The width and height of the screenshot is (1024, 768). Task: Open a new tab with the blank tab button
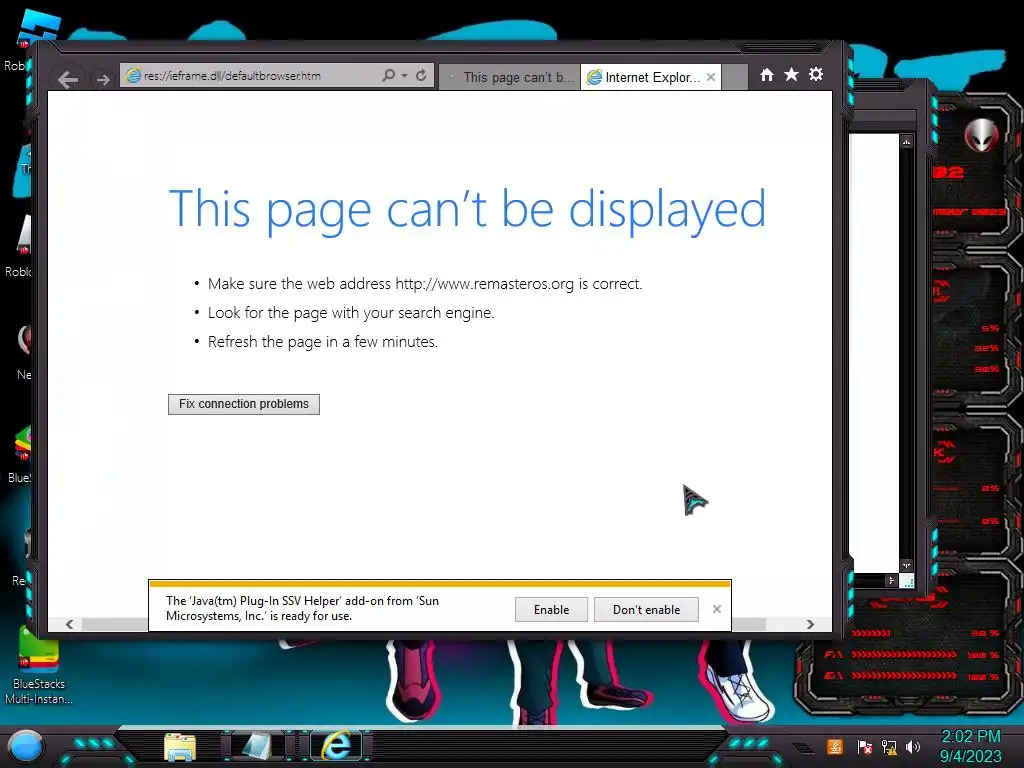[x=735, y=77]
